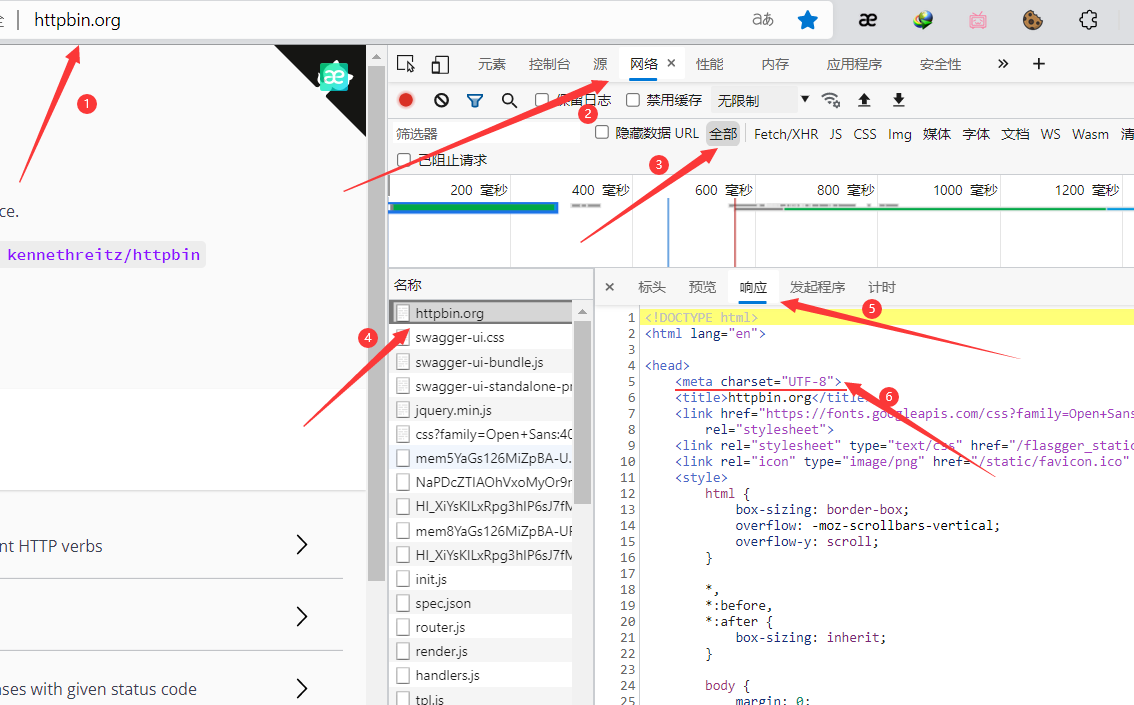
Task: Open the 内存 tab
Action: 775,64
